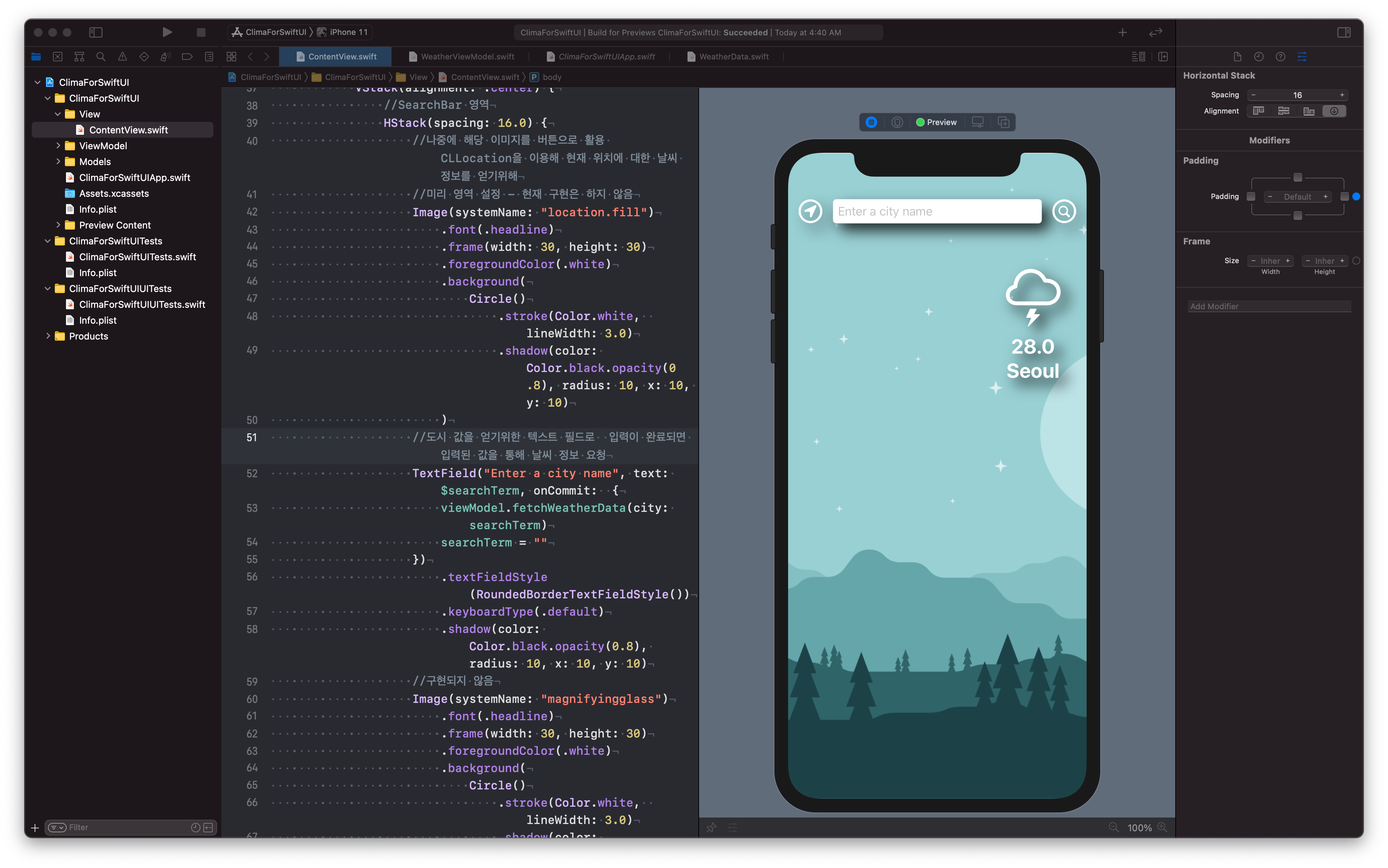
Task: Increase the Spacing stepper value
Action: [x=1341, y=95]
